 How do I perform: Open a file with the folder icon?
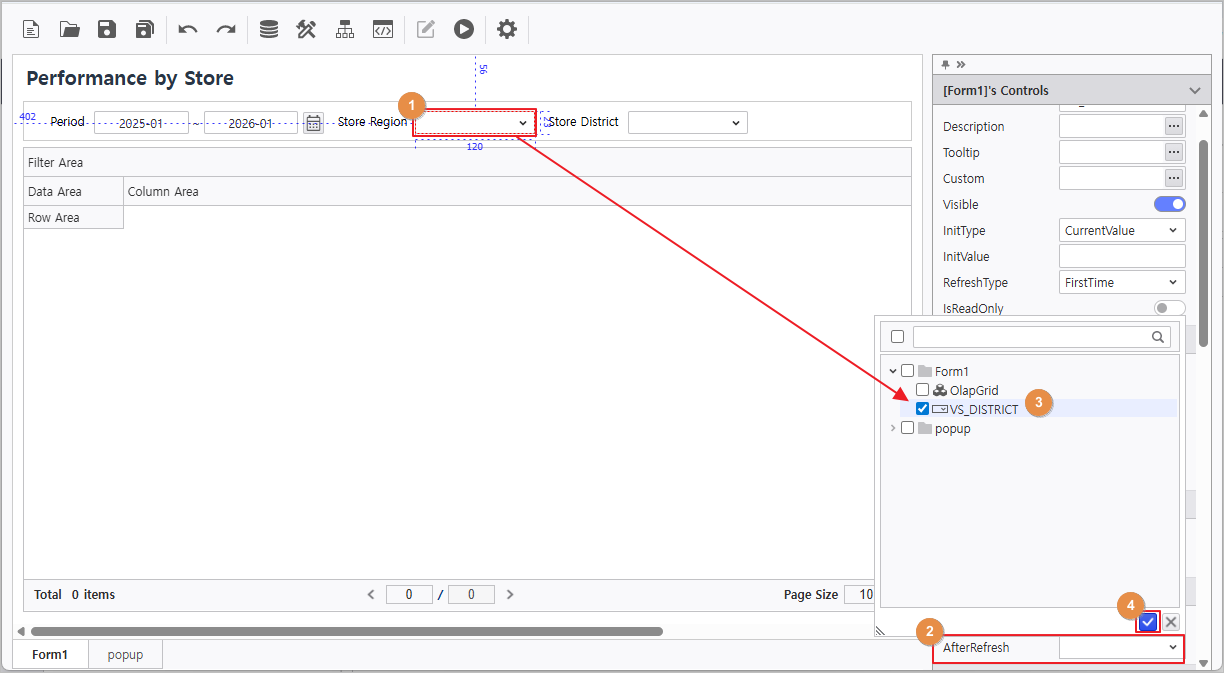(69, 29)
